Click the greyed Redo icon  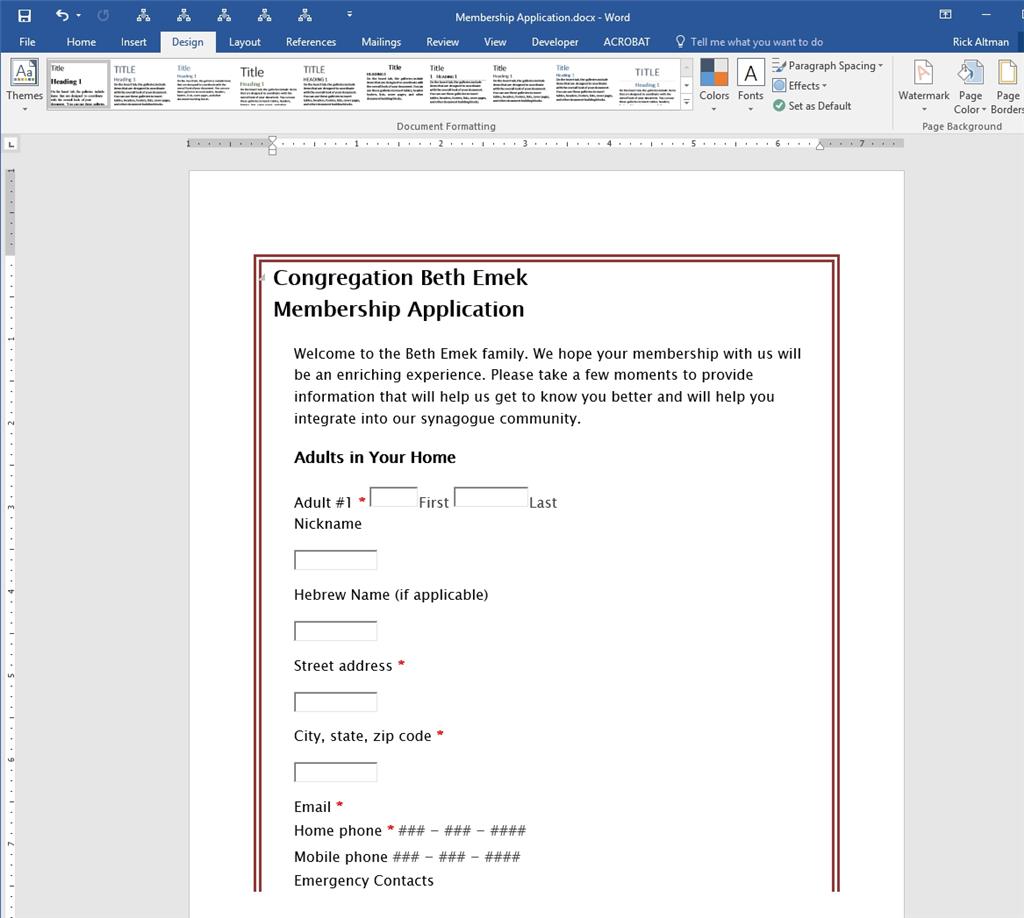103,15
